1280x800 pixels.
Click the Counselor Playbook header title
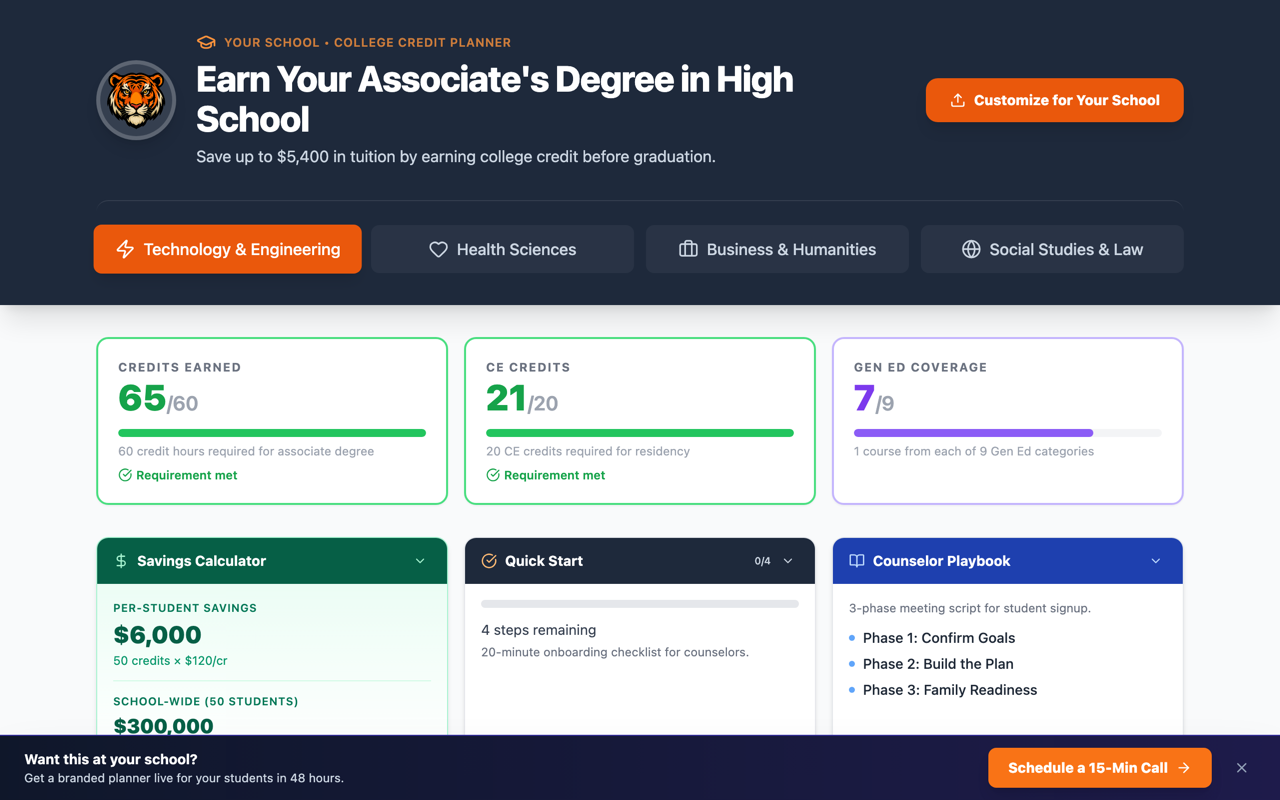941,561
